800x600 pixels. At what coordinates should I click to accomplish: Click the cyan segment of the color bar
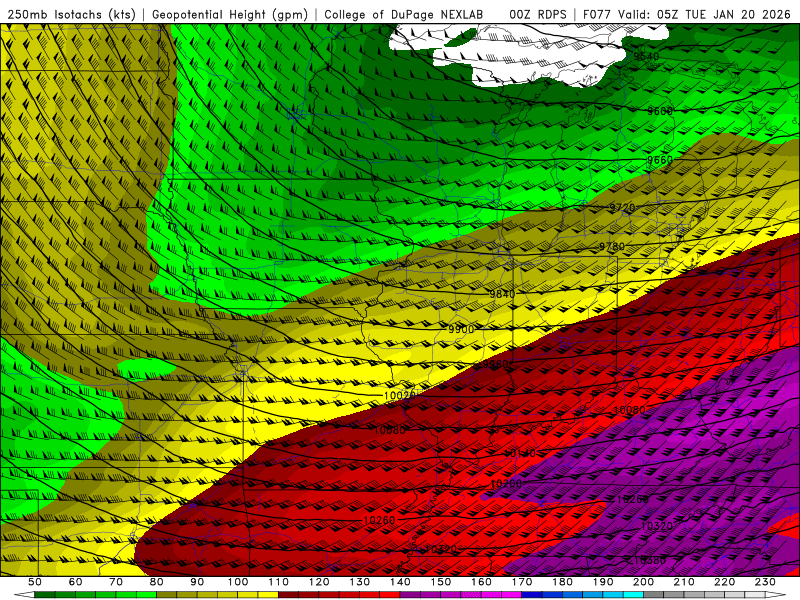click(x=634, y=595)
